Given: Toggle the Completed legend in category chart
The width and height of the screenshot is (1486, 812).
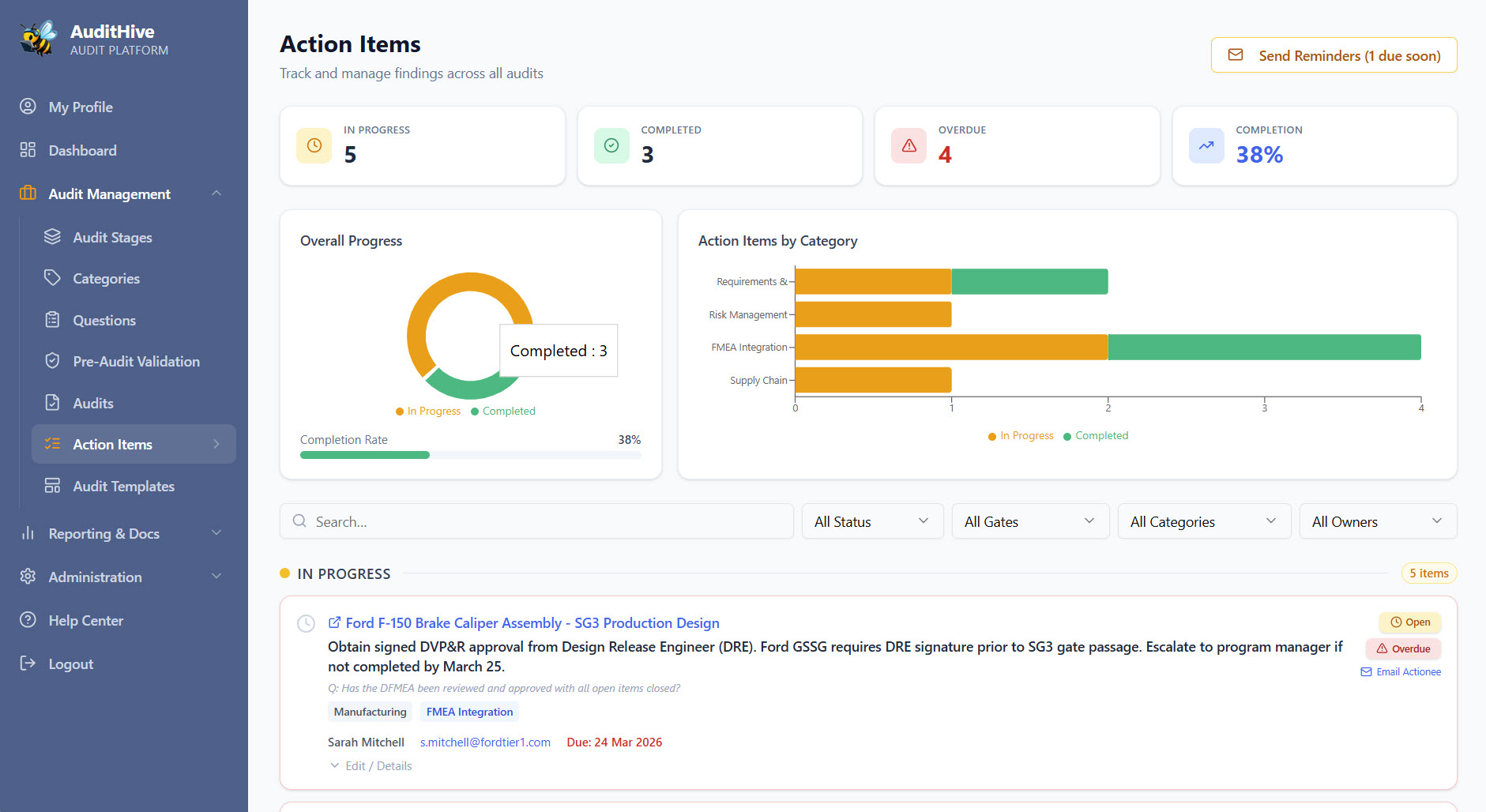Looking at the screenshot, I should (x=1096, y=436).
